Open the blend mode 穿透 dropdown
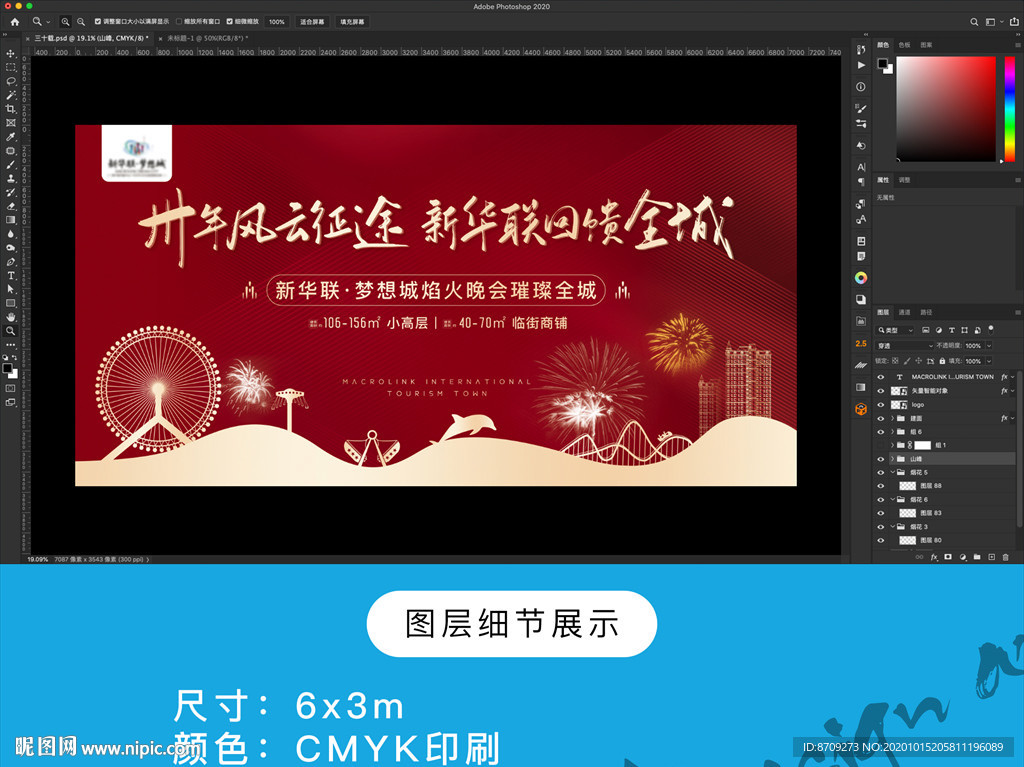 905,346
